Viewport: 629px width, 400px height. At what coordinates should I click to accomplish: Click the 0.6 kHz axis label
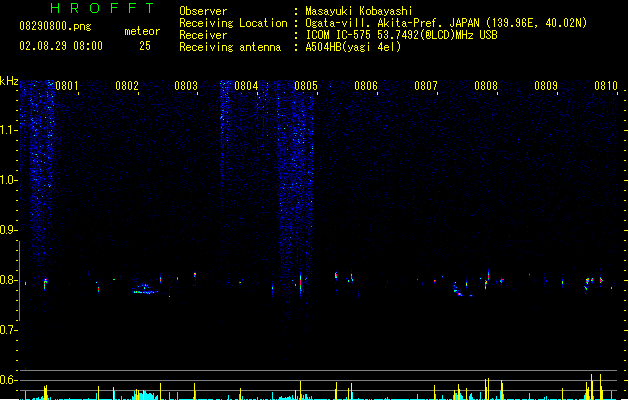7,380
